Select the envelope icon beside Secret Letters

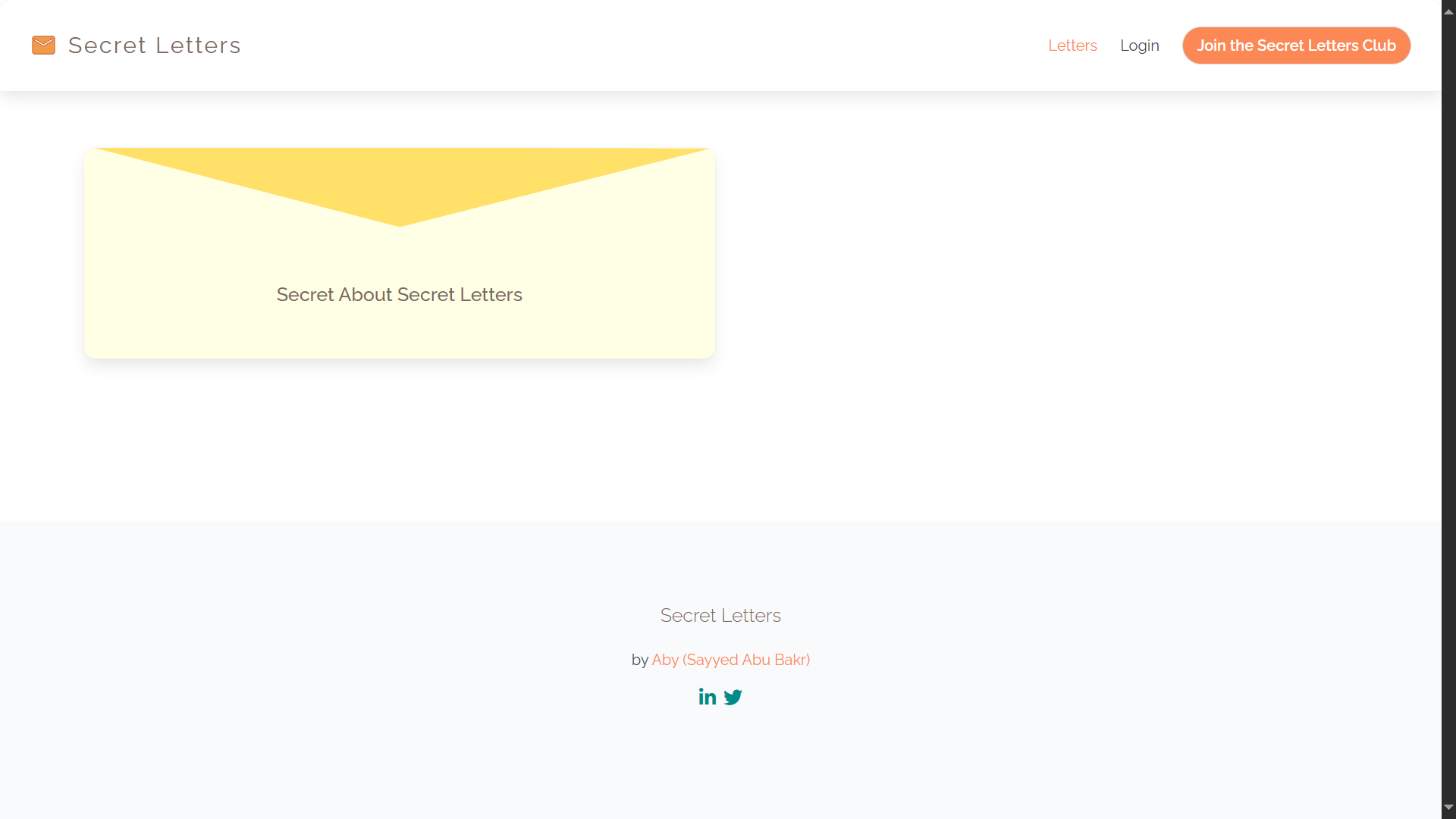point(43,45)
